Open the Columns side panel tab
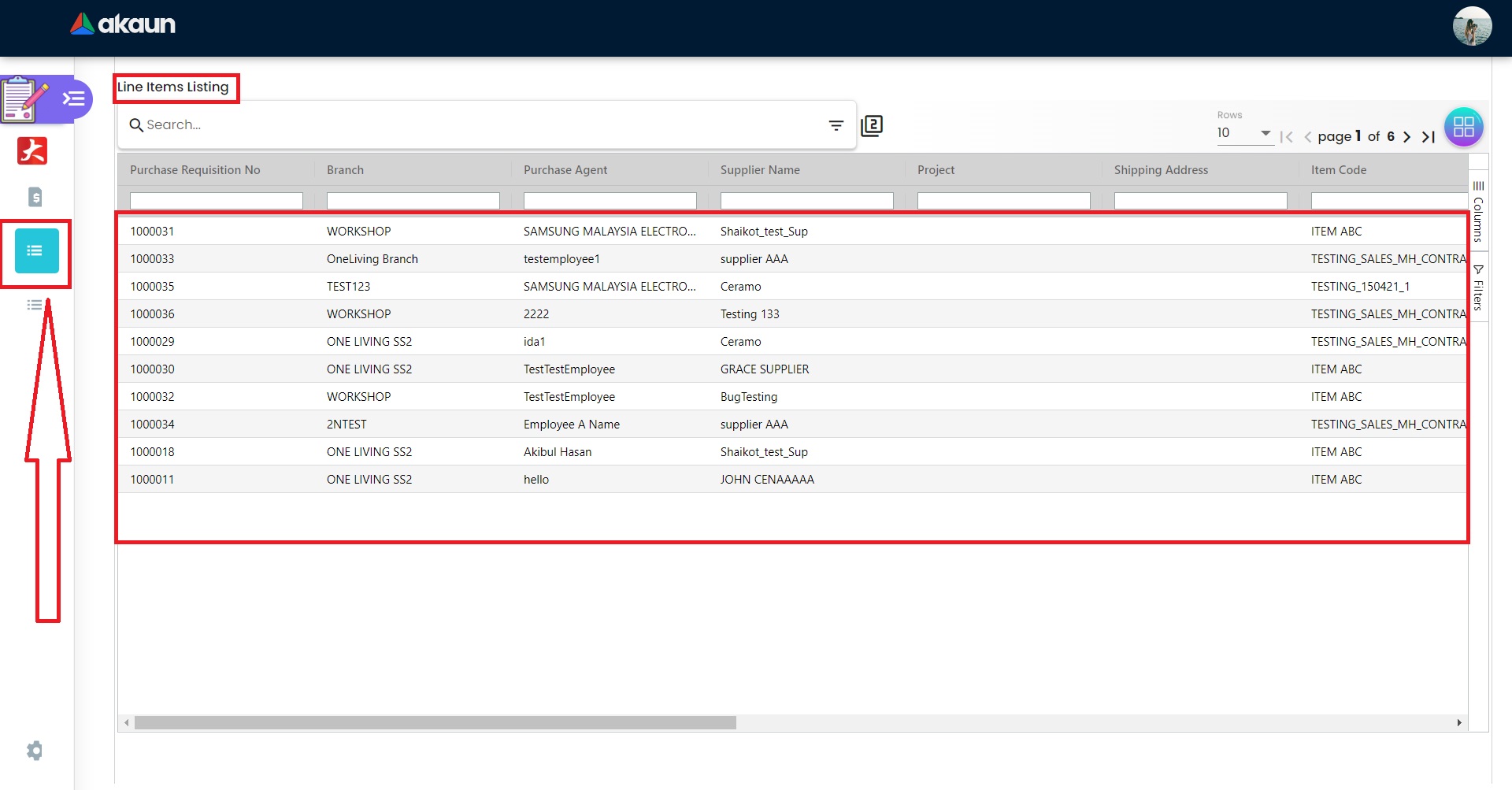Image resolution: width=1512 pixels, height=790 pixels. [x=1478, y=211]
